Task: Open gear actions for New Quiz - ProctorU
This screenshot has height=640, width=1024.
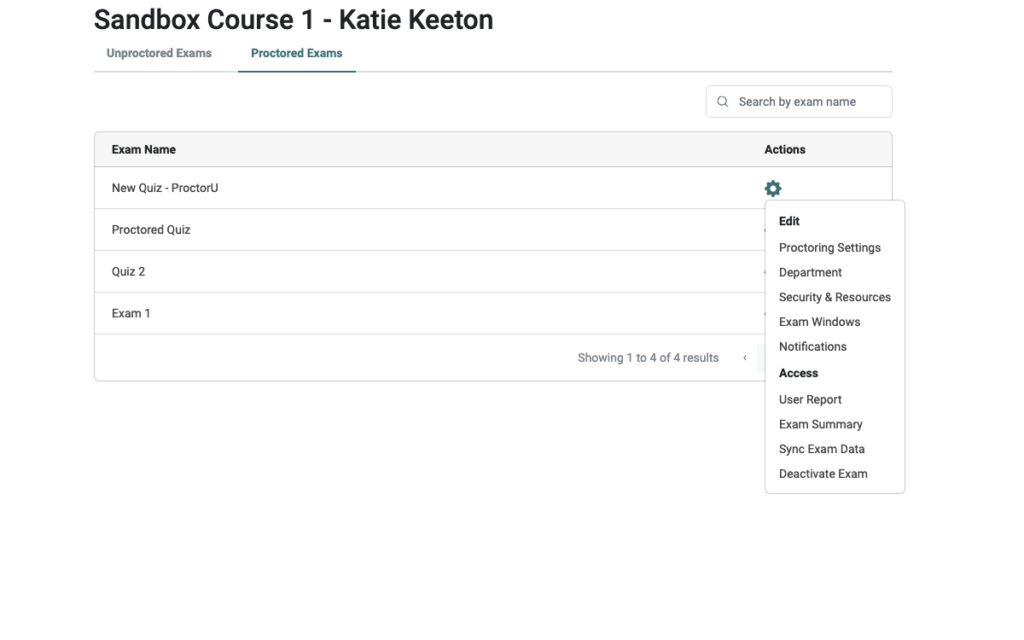Action: 773,188
